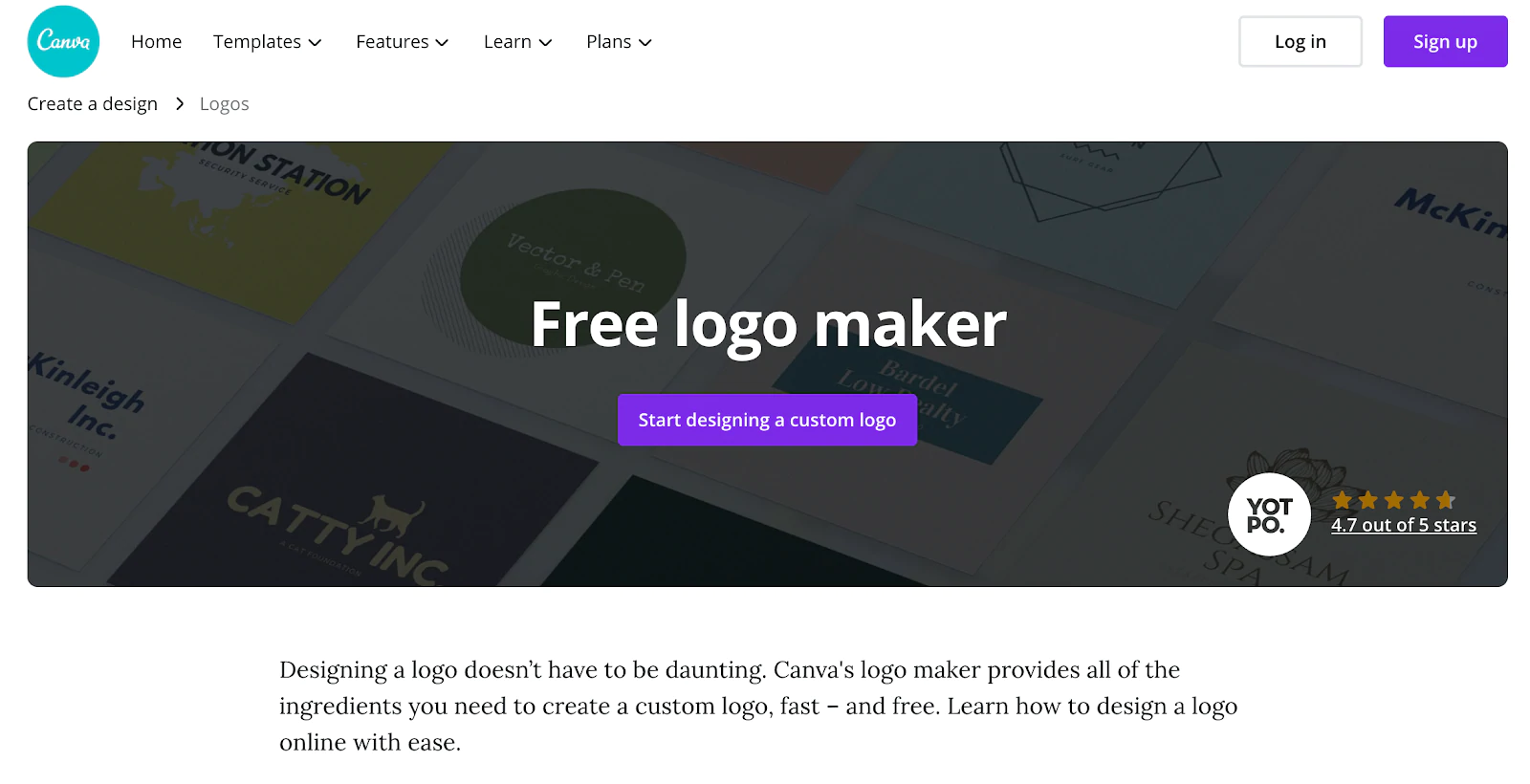Navigate to Create a design breadcrumb
The width and height of the screenshot is (1530, 784).
coord(93,103)
